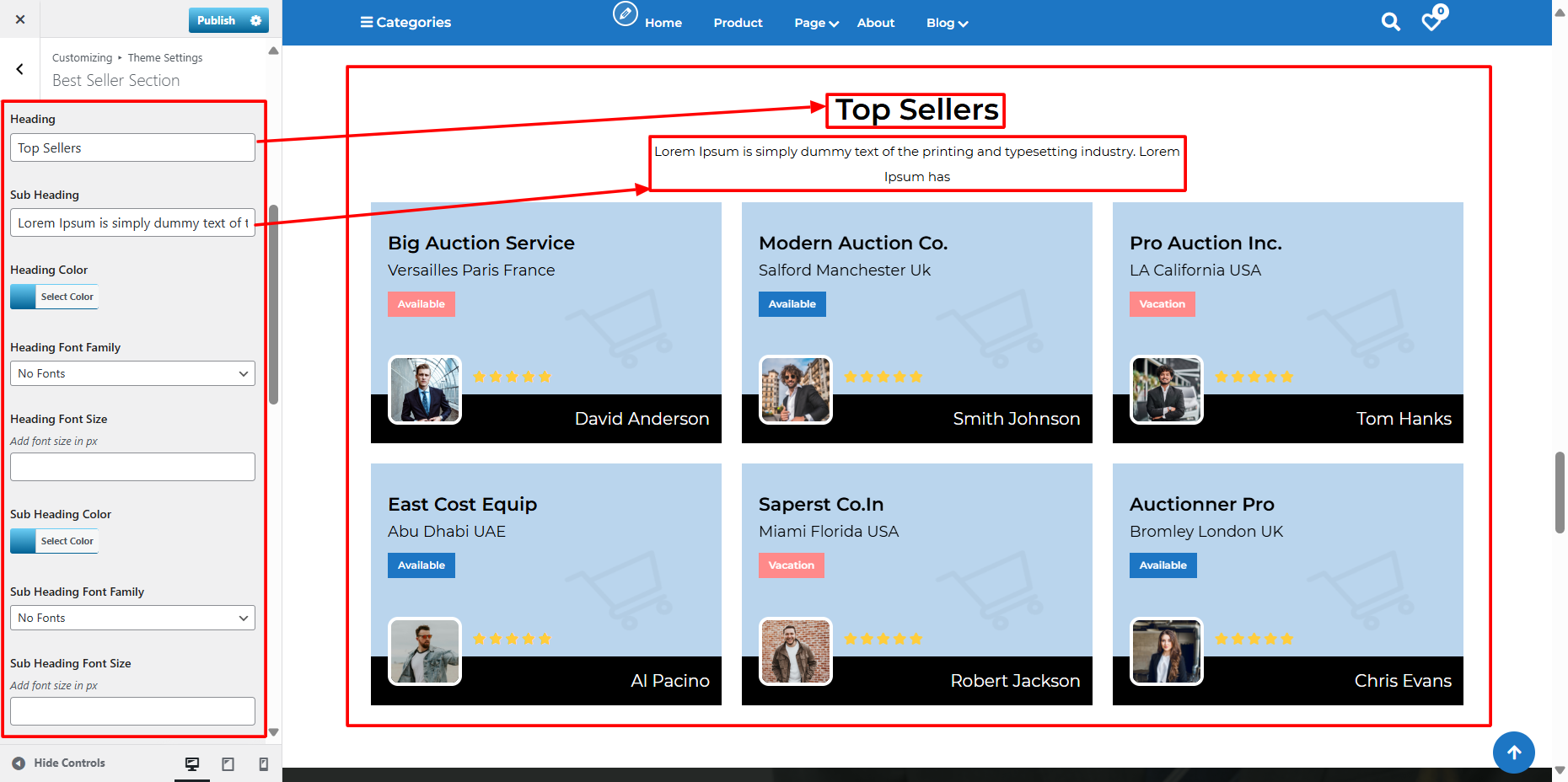Switch to tablet preview icon

(x=228, y=763)
